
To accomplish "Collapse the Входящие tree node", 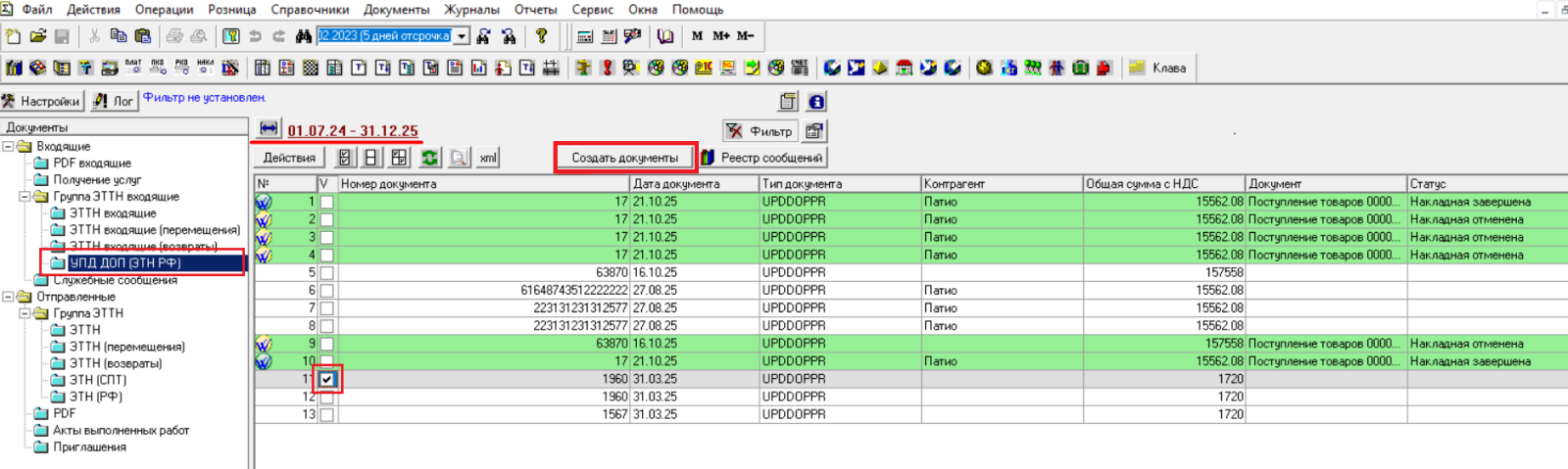I will coord(9,147).
